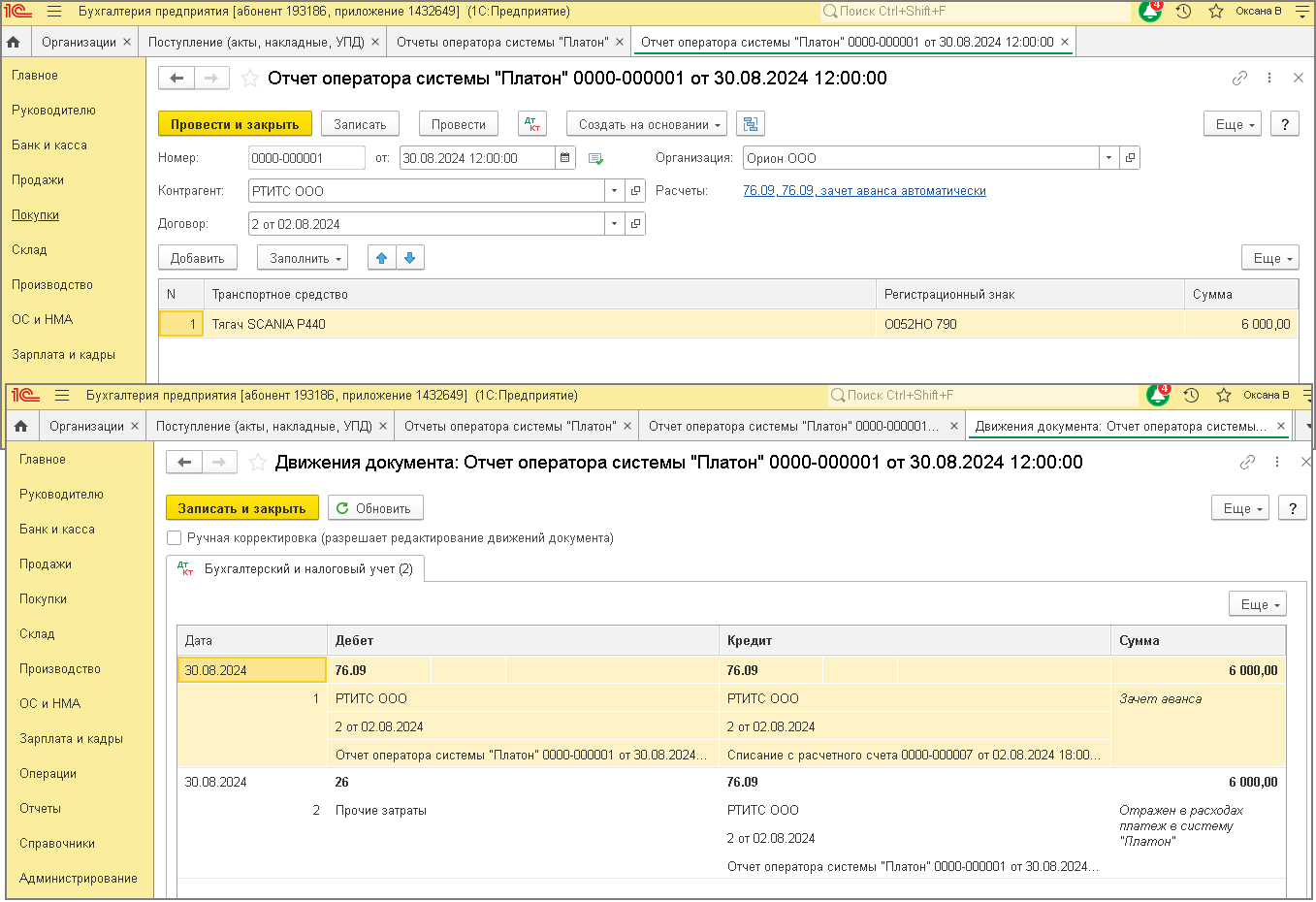Screen dimensions: 1316x902
Task: Open the main menu hamburger in lower window
Action: pyautogui.click(x=62, y=396)
